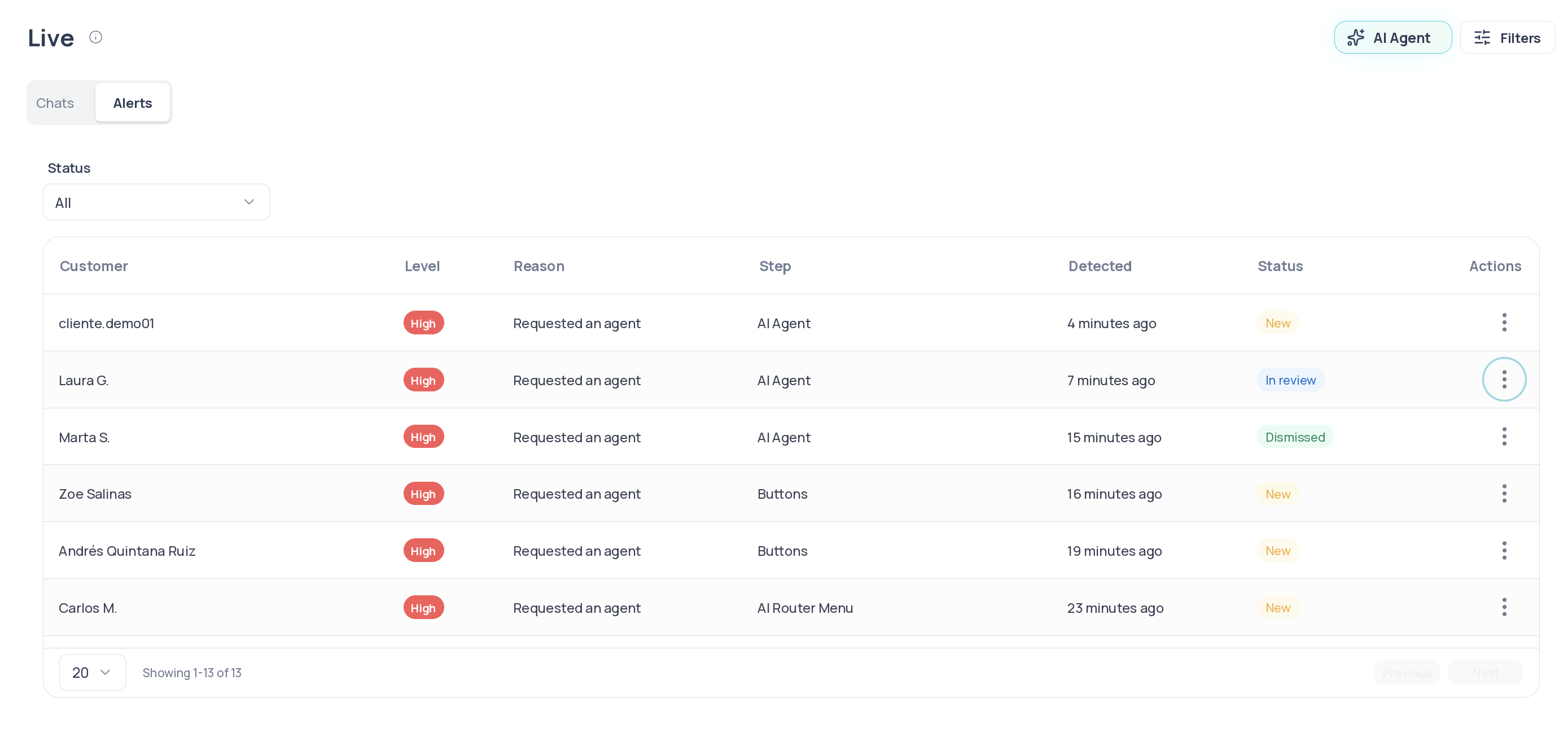Click customer name Zoe Salinas
The height and width of the screenshot is (732, 1568).
point(95,494)
